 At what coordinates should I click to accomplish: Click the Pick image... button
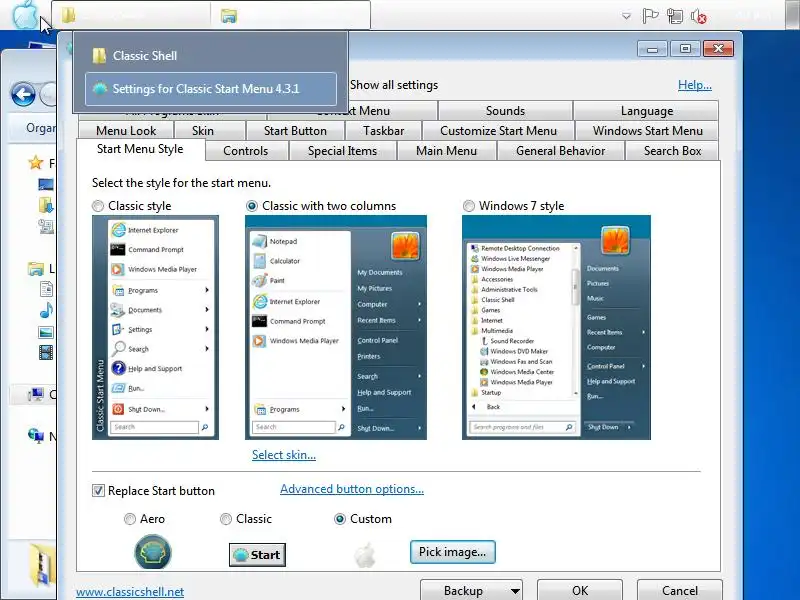click(453, 552)
